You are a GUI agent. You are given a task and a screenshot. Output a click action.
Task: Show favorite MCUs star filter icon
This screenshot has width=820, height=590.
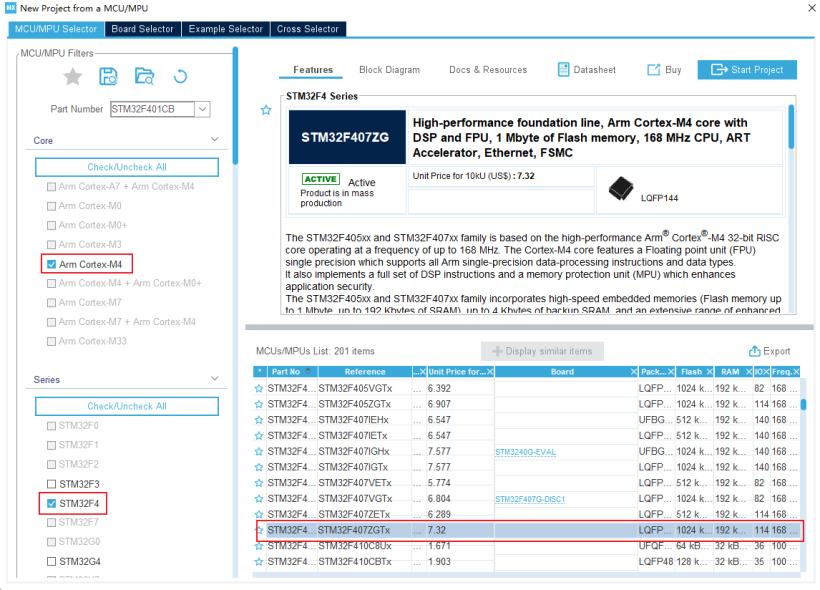73,77
